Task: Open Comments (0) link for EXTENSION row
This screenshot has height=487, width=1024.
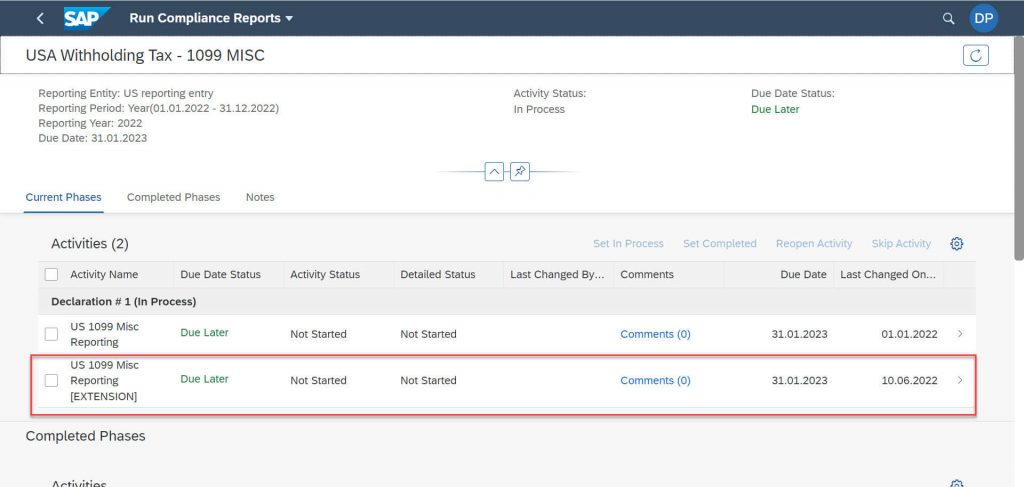Action: pos(655,381)
